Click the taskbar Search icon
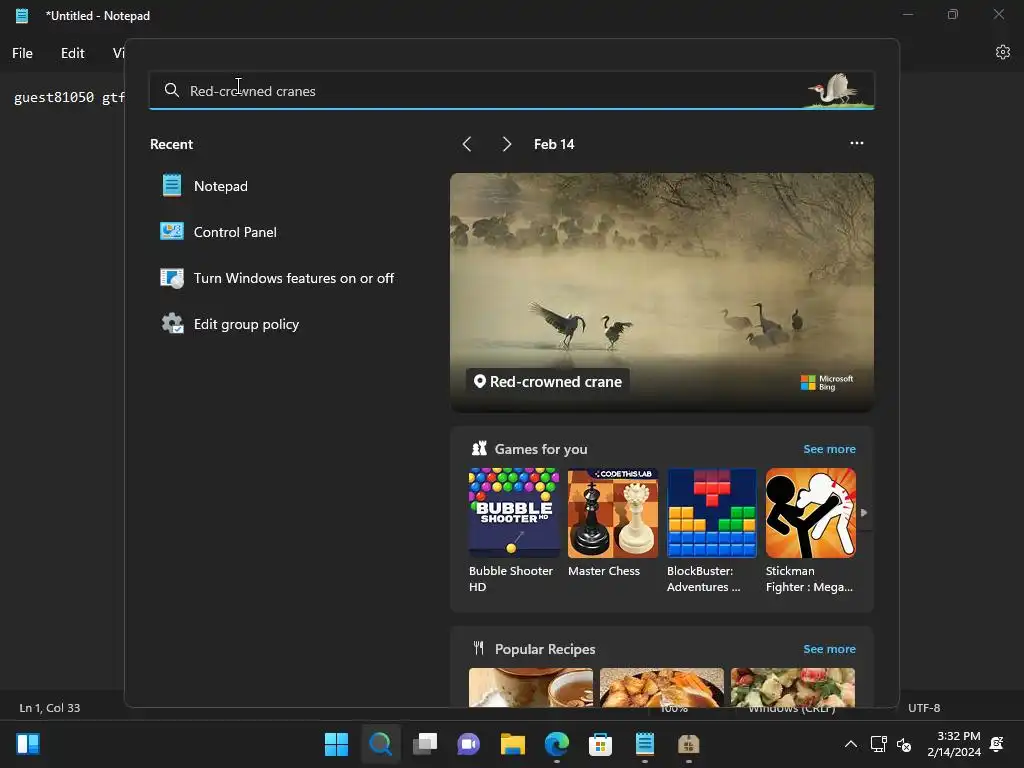1024x768 pixels. (381, 744)
